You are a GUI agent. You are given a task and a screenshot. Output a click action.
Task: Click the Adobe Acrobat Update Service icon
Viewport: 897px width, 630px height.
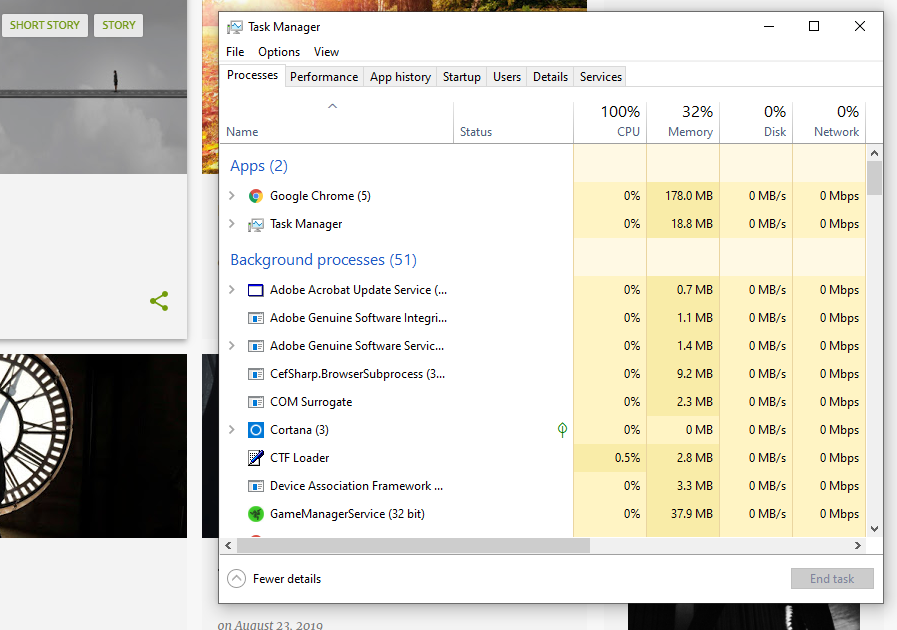[256, 290]
